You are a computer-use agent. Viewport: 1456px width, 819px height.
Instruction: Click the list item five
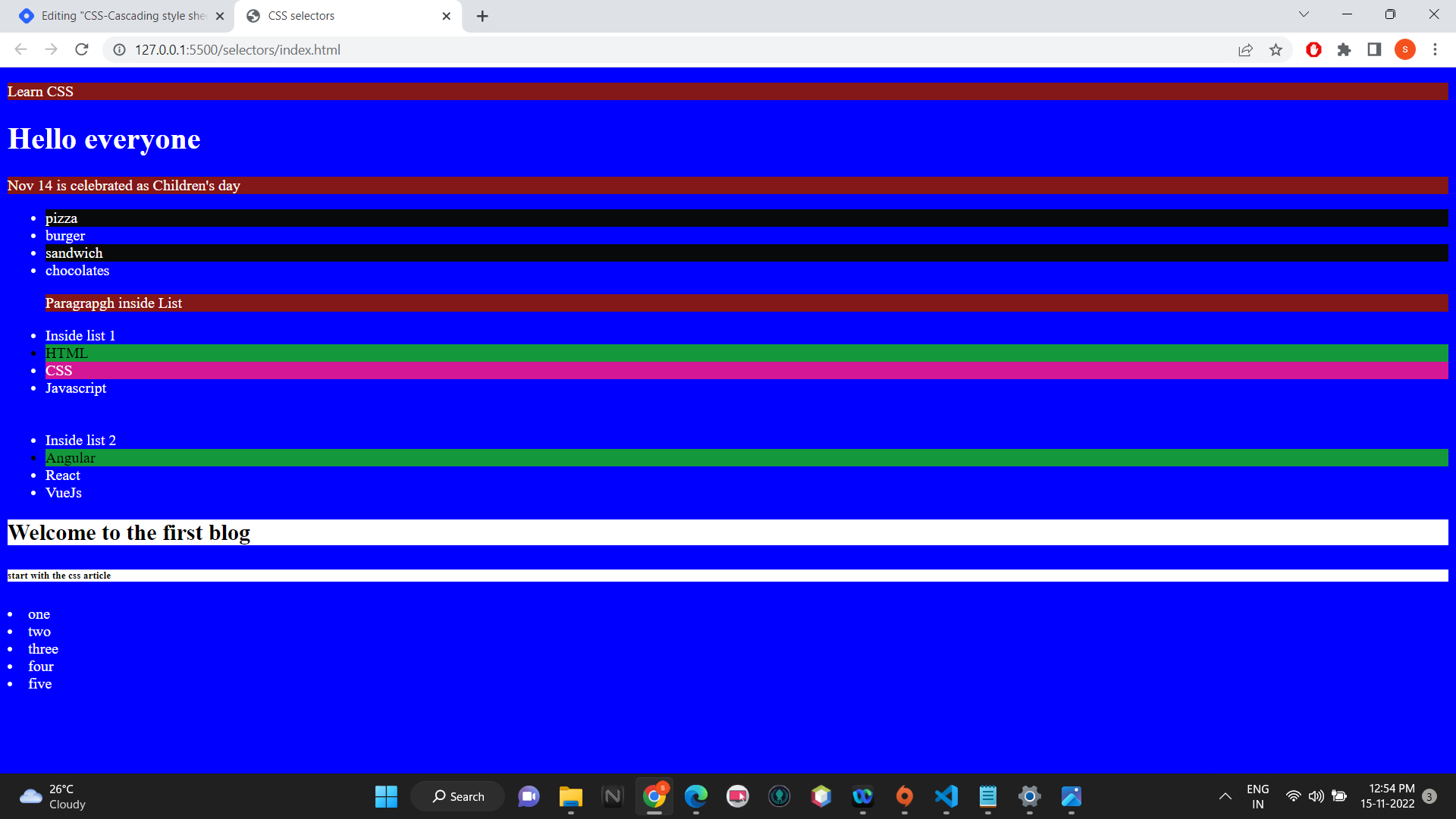pyautogui.click(x=40, y=684)
